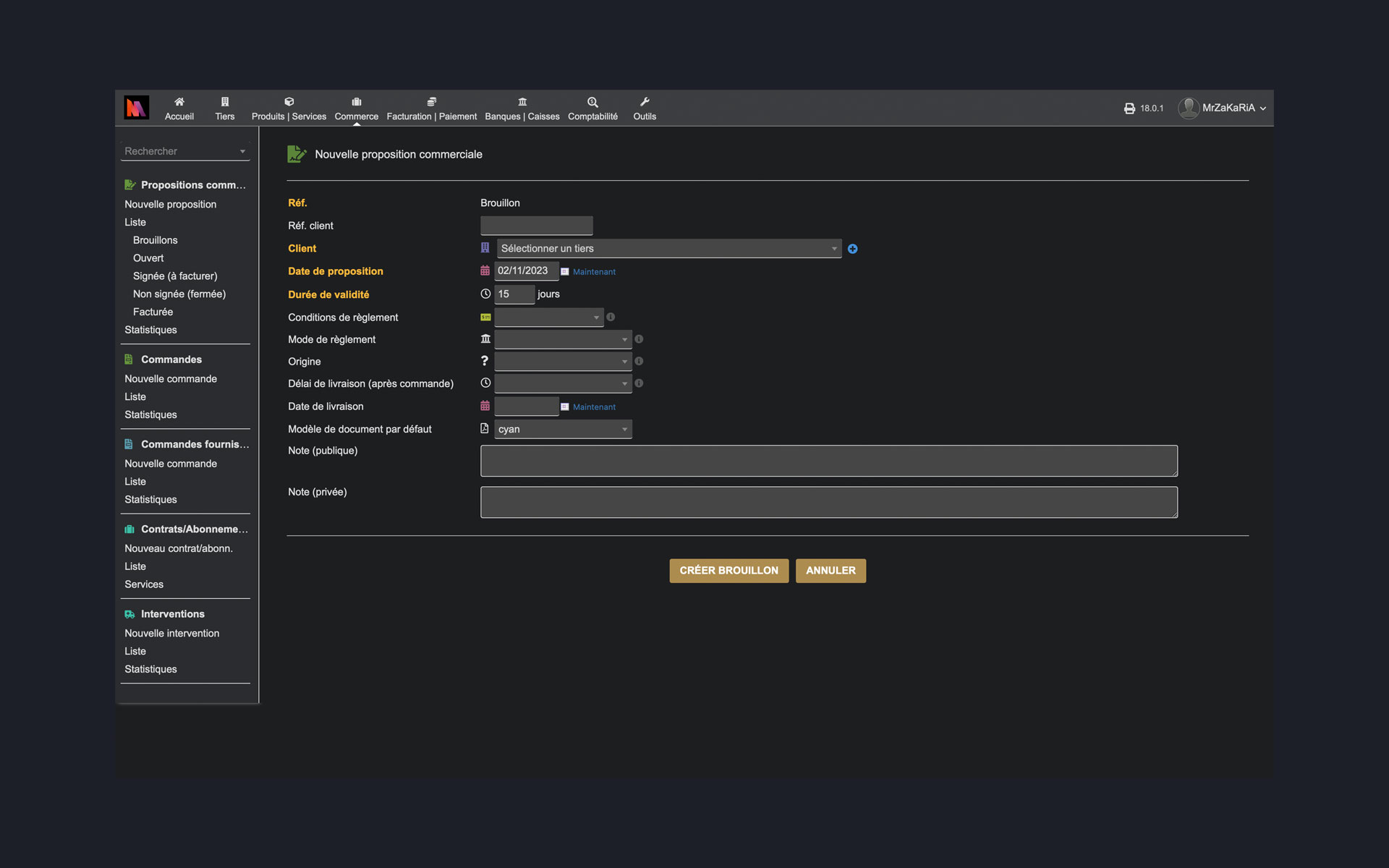
Task: Open the Outils wrench icon
Action: [644, 102]
